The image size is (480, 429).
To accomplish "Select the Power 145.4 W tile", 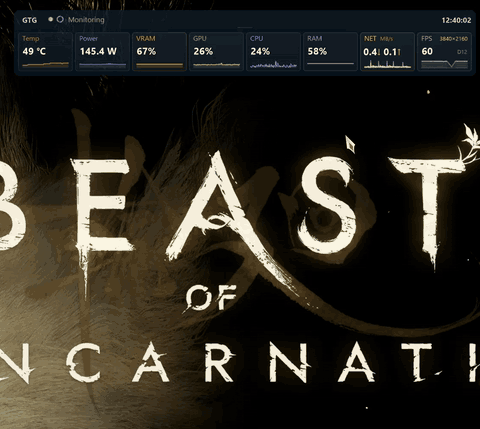I will [102, 52].
